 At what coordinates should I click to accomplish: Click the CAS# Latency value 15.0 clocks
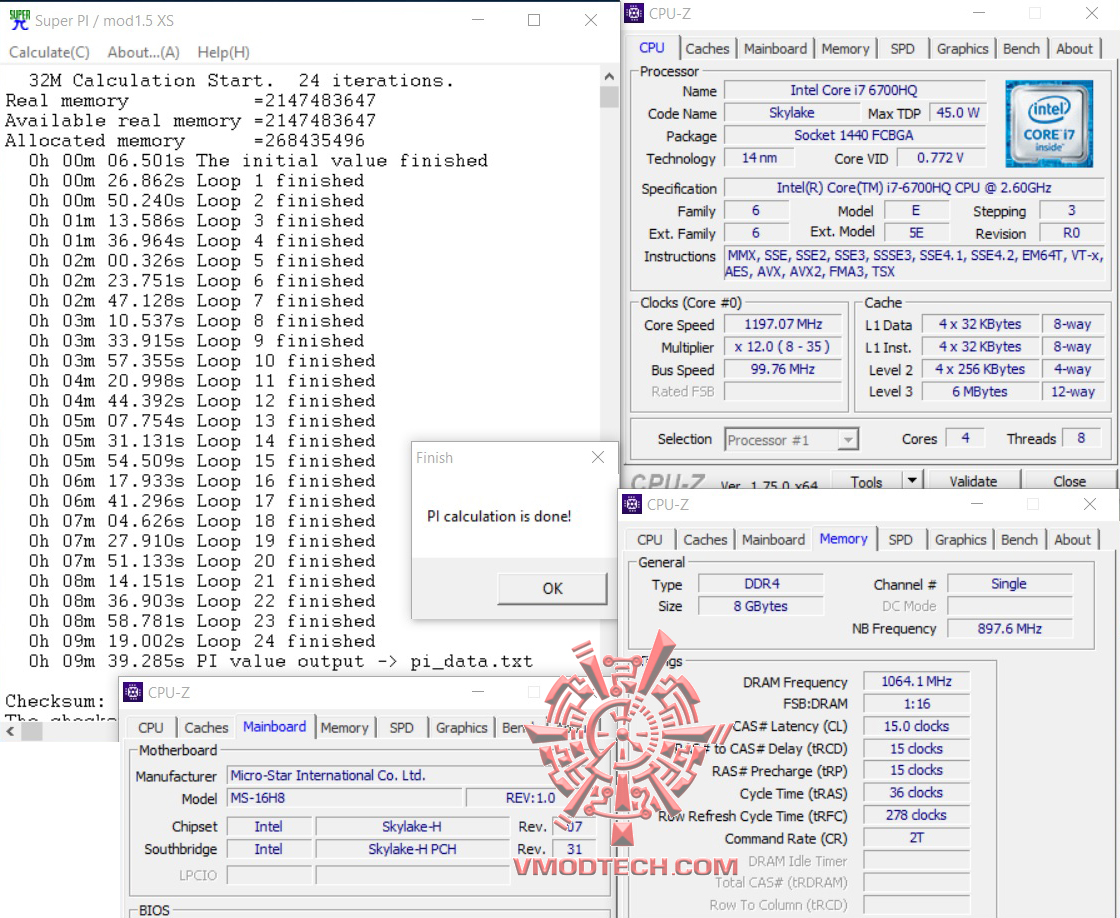pos(916,726)
